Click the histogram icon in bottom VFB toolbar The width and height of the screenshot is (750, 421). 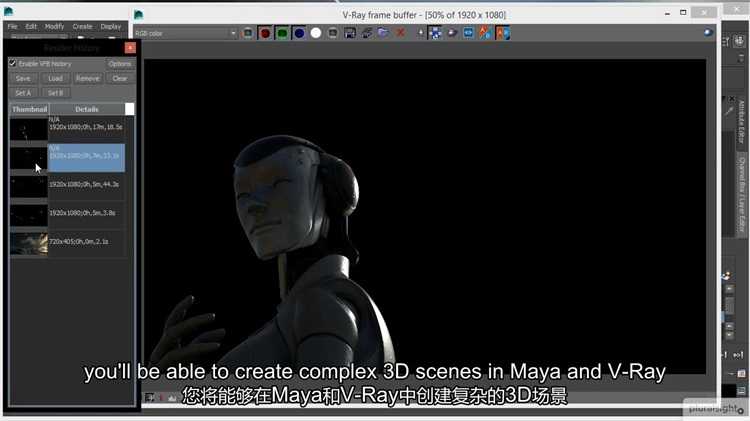(172, 397)
